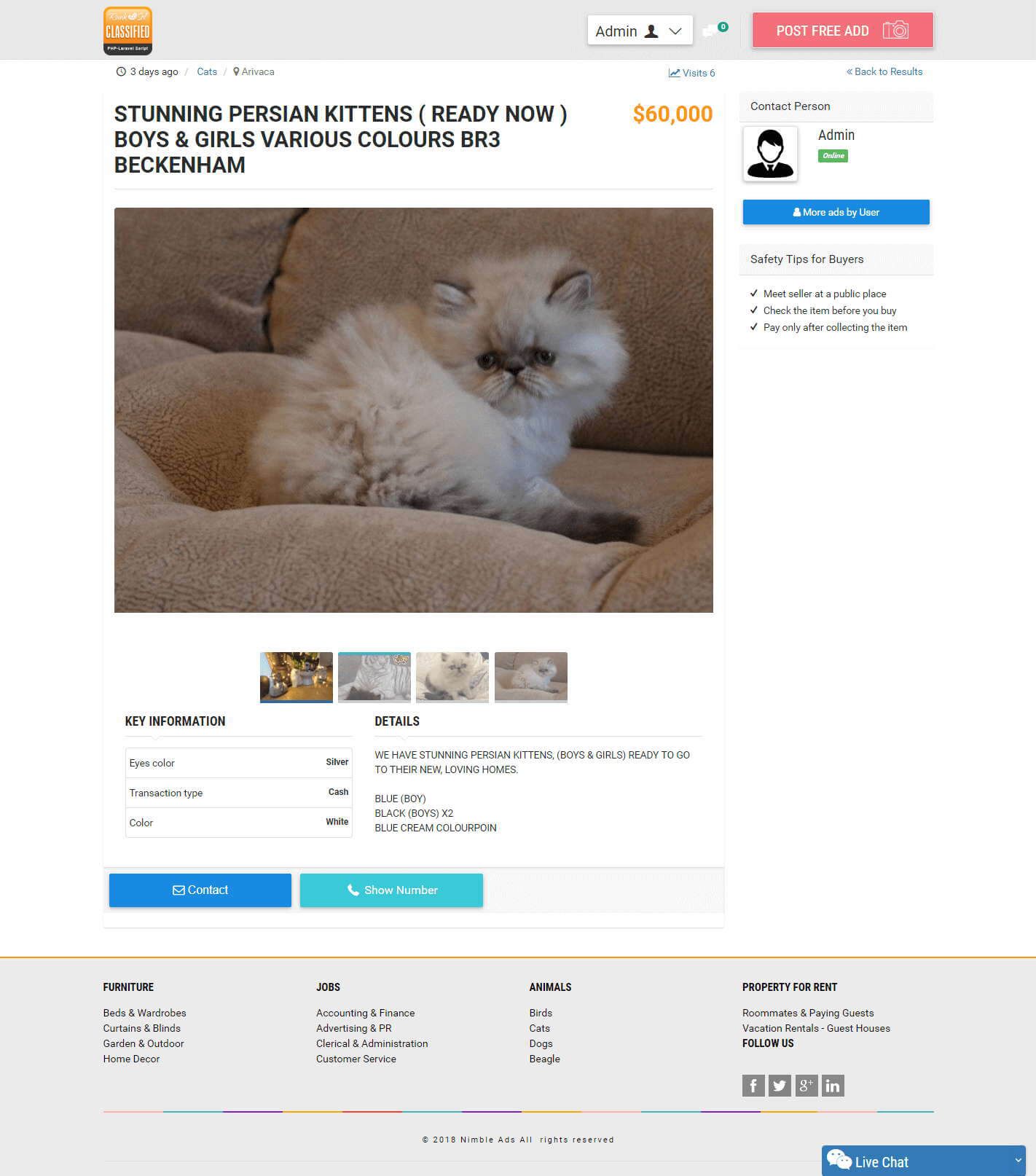1036x1176 pixels.
Task: Click the Cats breadcrumb link
Action: (x=207, y=71)
